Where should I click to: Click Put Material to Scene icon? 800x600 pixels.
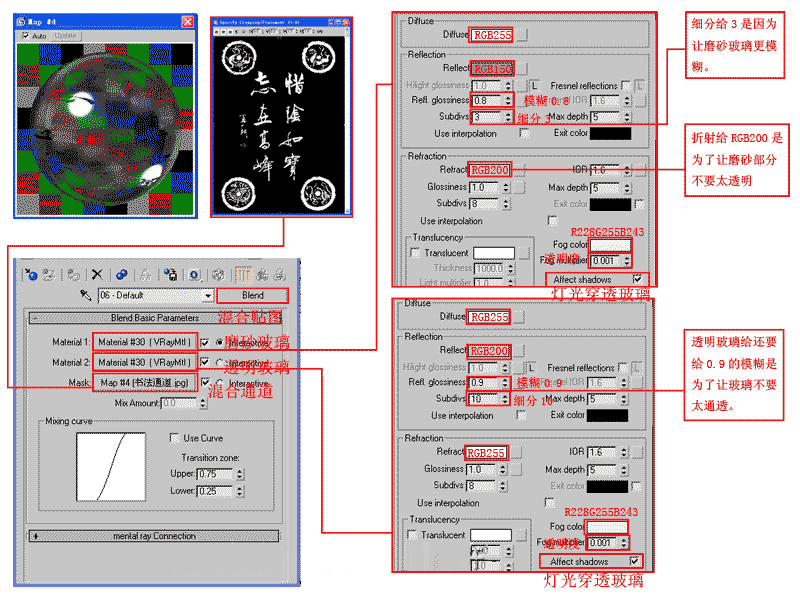[x=48, y=275]
